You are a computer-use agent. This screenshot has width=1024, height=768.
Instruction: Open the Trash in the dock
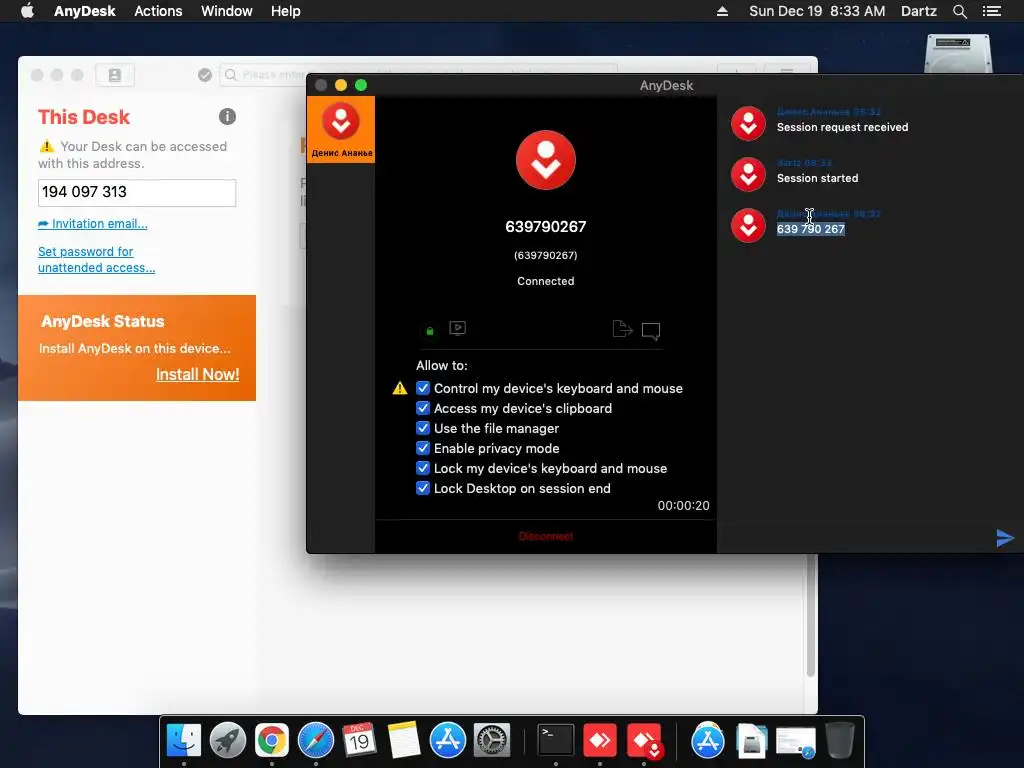[x=840, y=740]
